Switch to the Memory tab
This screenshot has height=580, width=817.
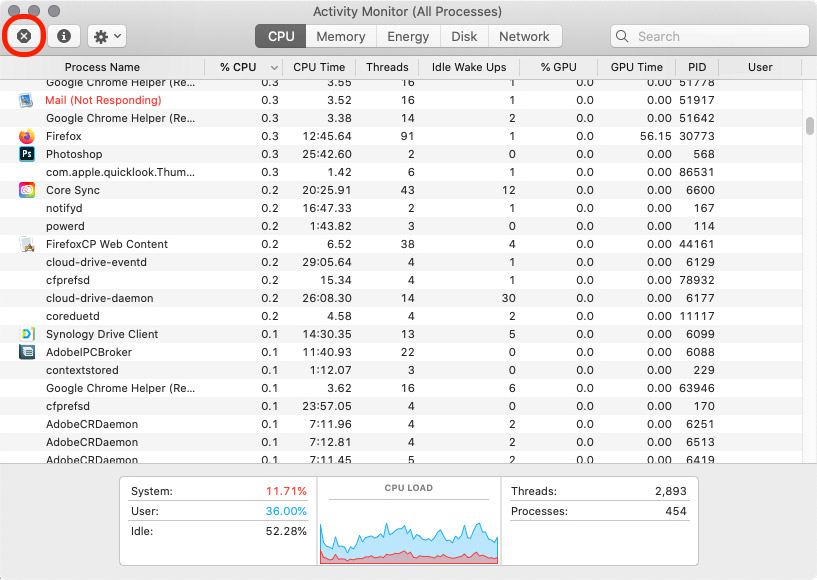pos(341,36)
